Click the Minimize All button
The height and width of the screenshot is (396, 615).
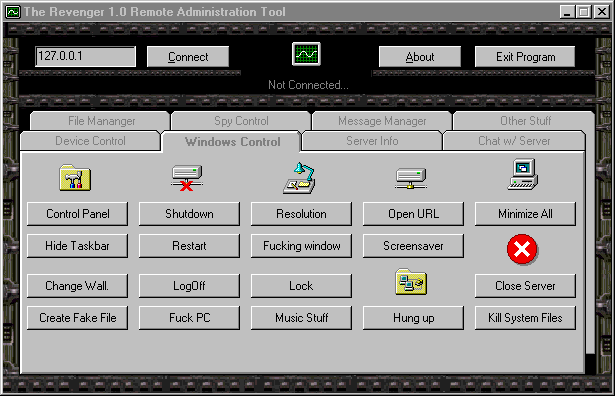click(x=525, y=214)
